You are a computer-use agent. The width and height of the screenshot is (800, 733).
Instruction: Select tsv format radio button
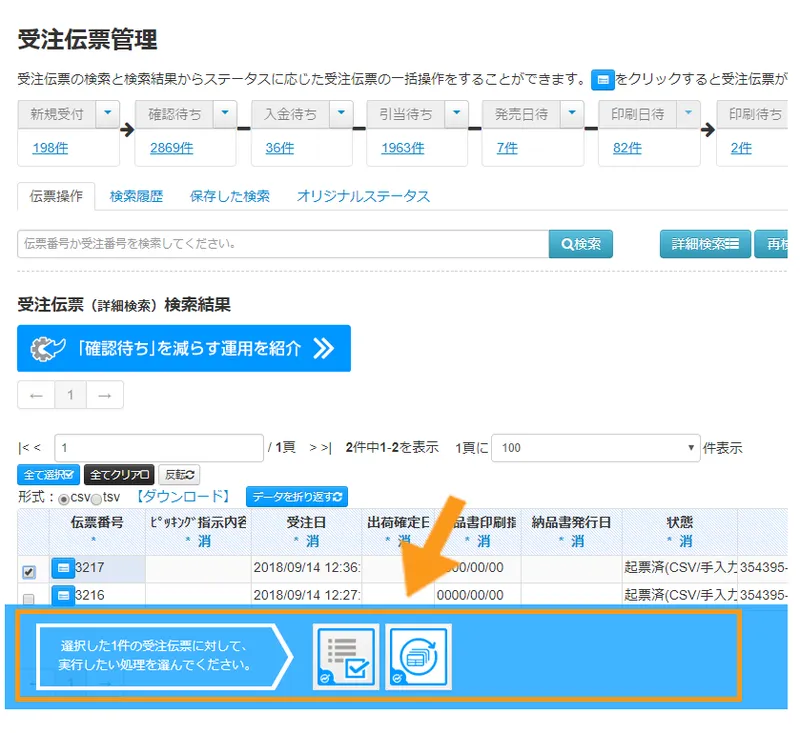point(96,499)
